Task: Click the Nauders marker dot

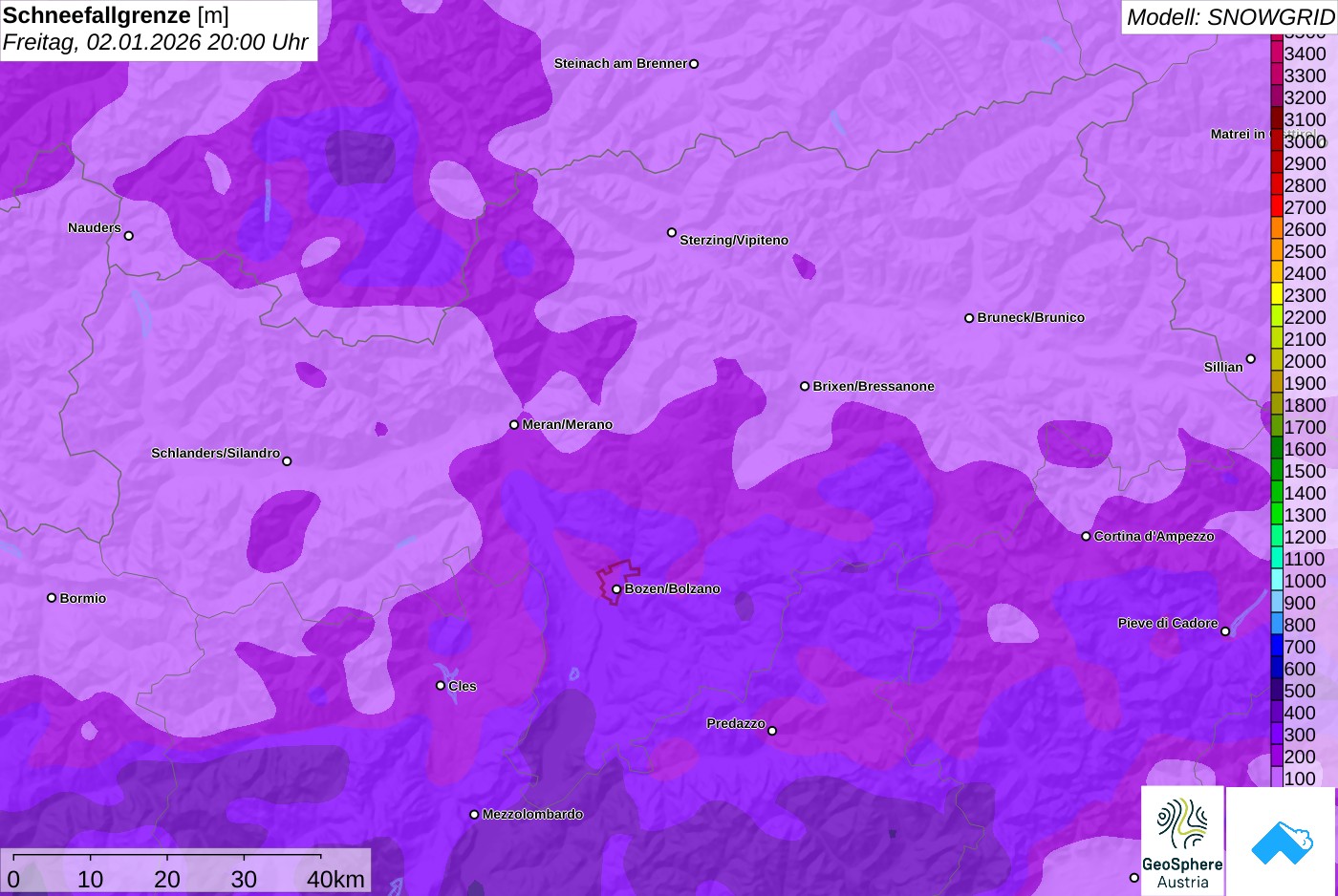Action: click(129, 236)
